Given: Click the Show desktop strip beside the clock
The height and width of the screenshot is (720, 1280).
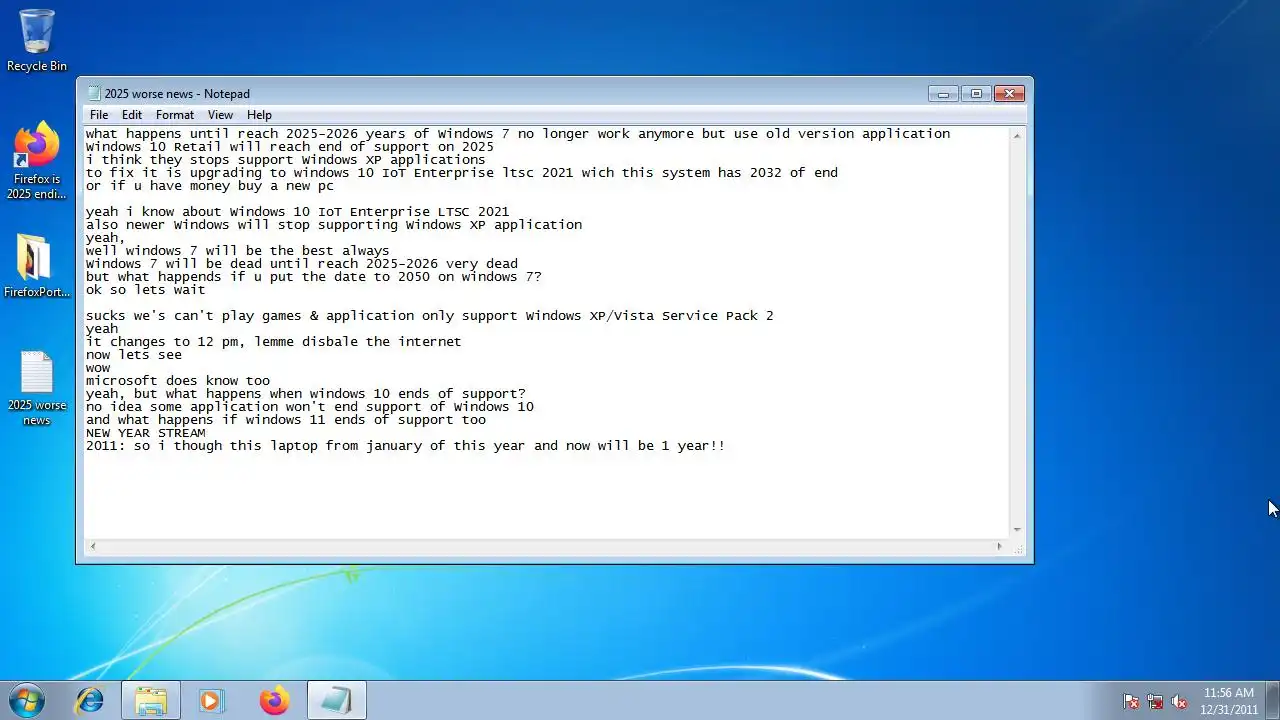Looking at the screenshot, I should coord(1272,701).
